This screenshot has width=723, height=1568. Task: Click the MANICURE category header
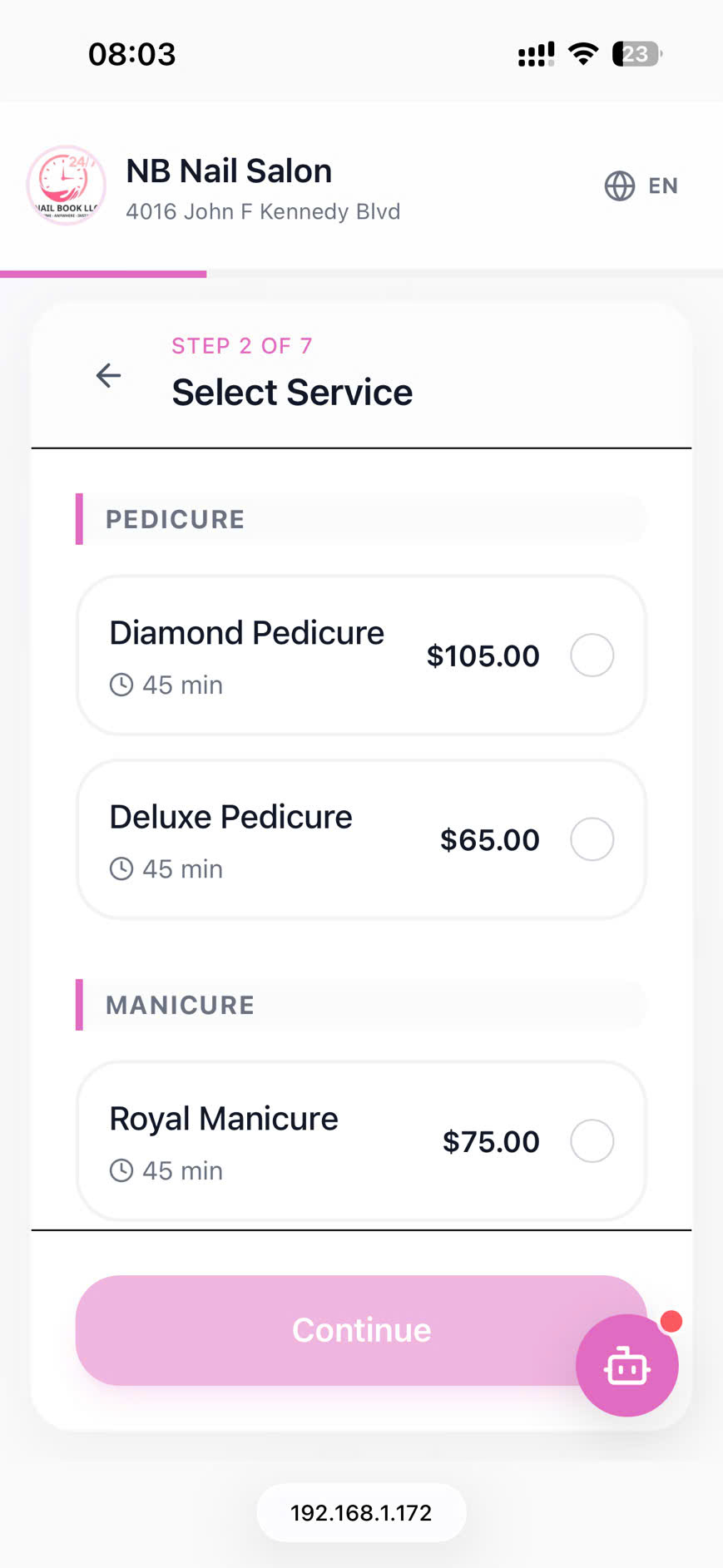click(361, 1005)
